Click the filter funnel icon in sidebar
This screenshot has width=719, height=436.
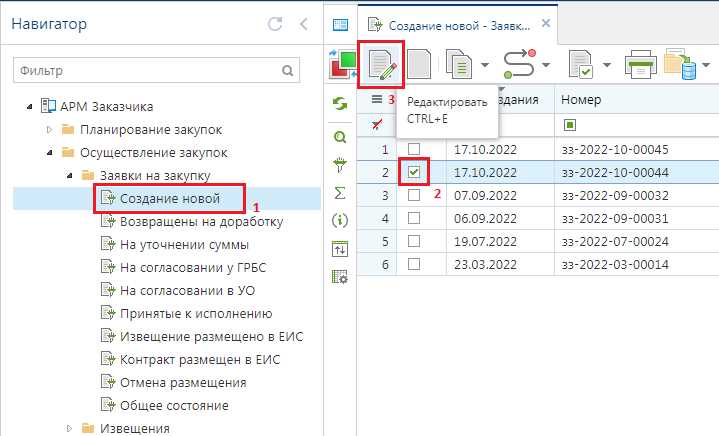340,165
